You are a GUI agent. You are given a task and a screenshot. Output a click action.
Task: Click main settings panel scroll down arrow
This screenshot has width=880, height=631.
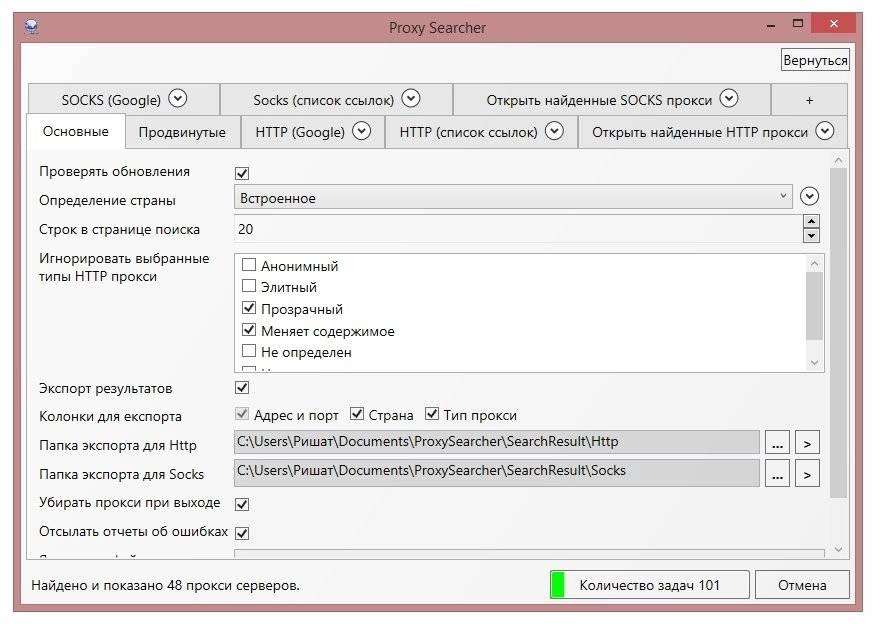tap(838, 550)
